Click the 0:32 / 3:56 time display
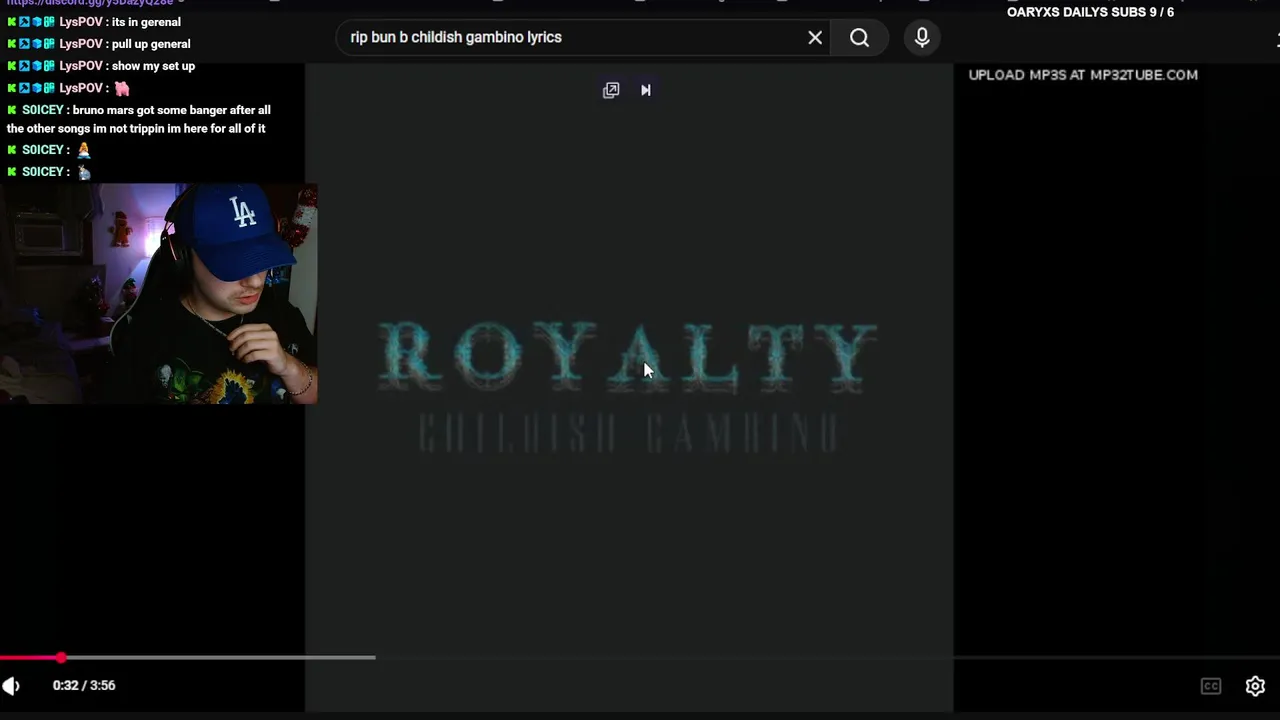Screen dimensions: 1280x720 click(84, 685)
